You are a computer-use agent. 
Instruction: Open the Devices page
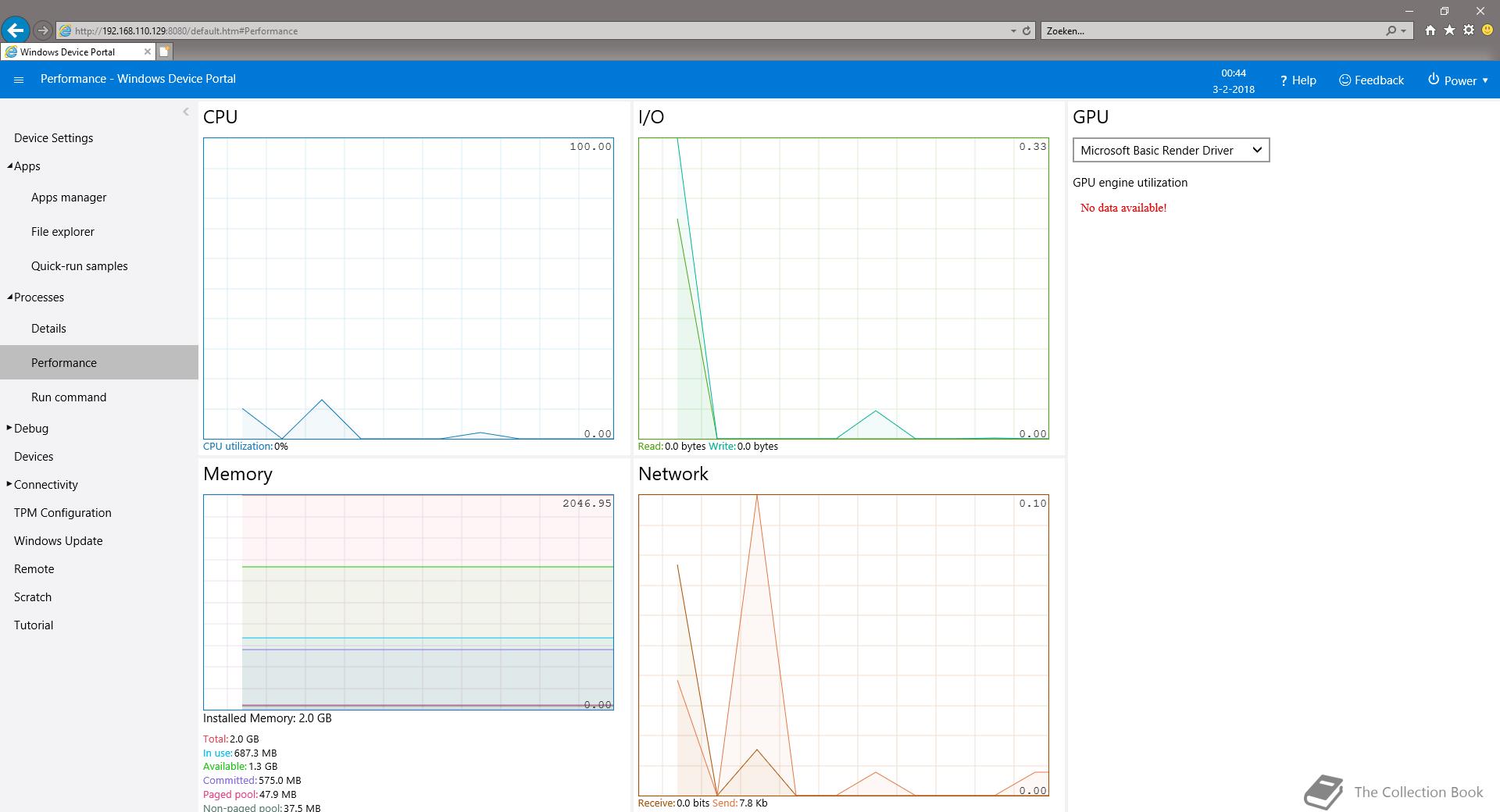(x=34, y=457)
